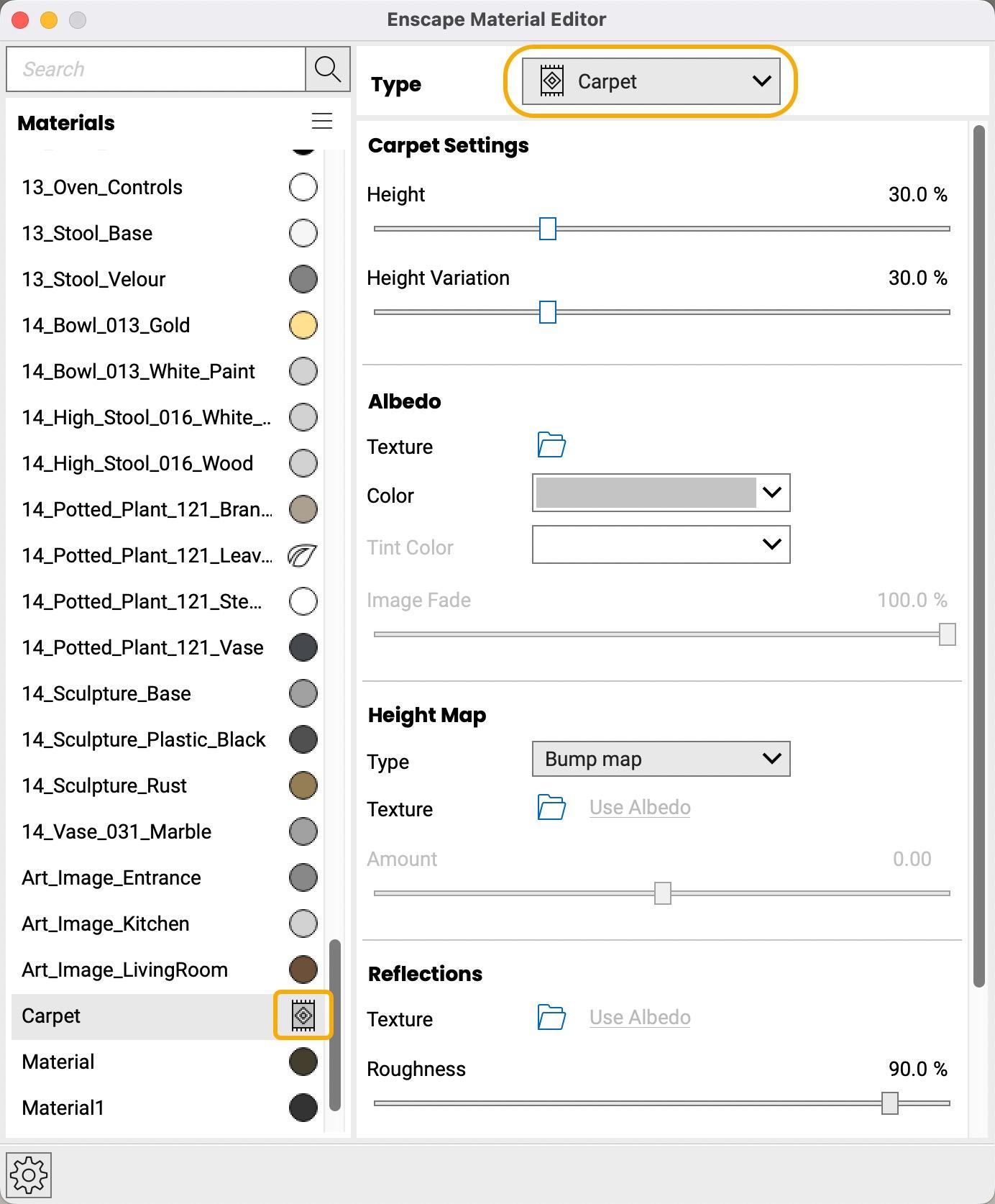
Task: Click Use Albedo link under Height Map
Action: click(x=640, y=808)
